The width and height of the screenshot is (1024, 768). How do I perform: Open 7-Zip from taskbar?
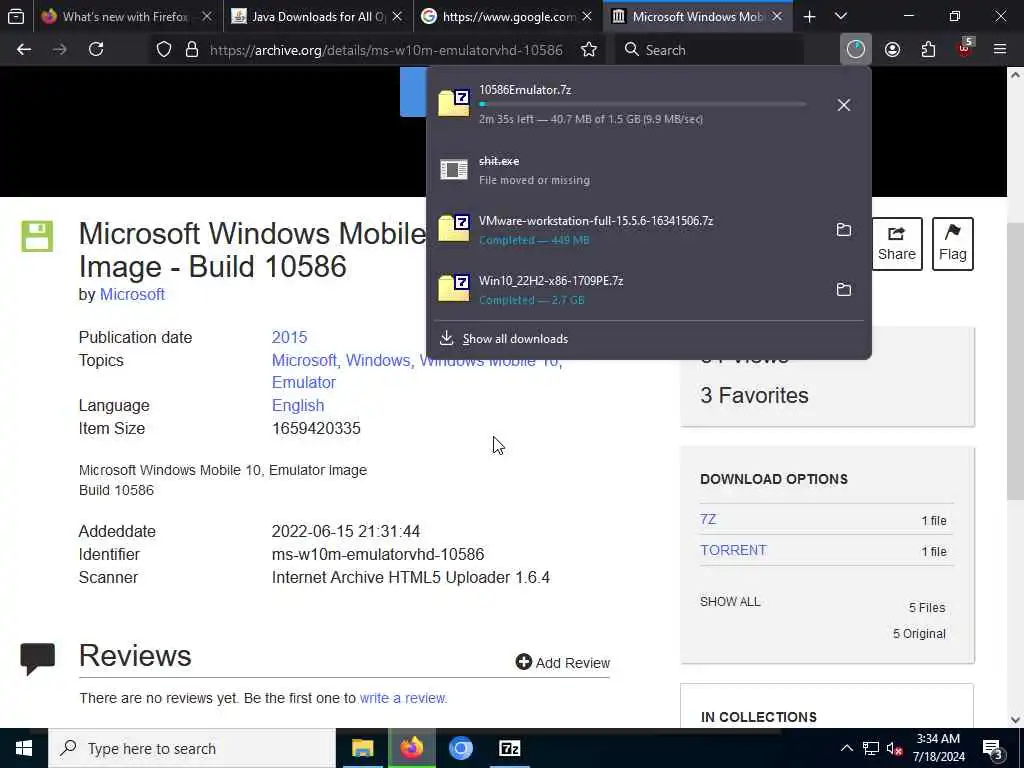click(x=509, y=748)
